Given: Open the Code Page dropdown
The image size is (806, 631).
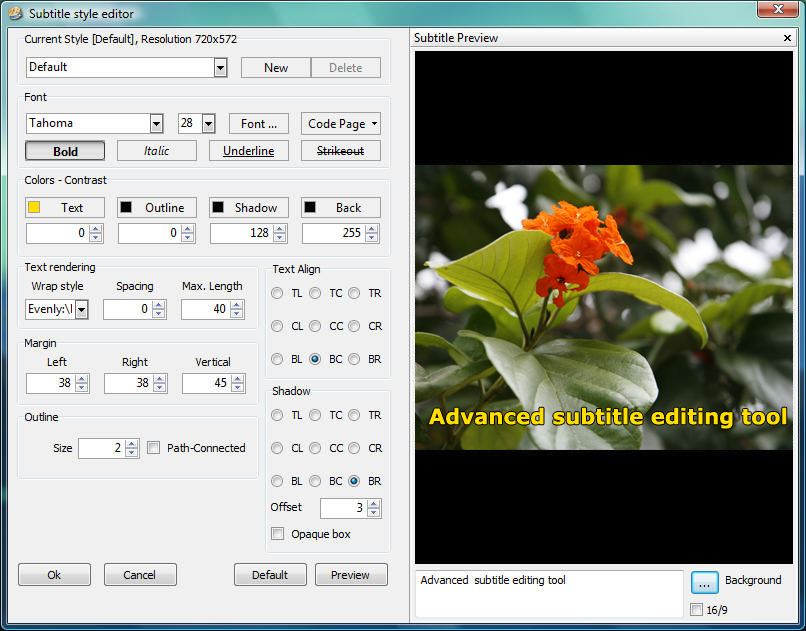Looking at the screenshot, I should (341, 124).
